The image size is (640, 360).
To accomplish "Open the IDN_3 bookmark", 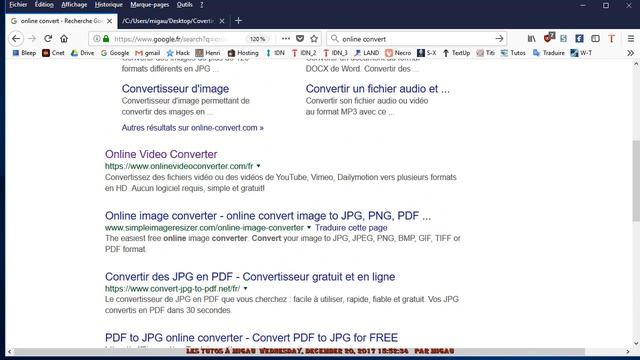I will tap(335, 53).
